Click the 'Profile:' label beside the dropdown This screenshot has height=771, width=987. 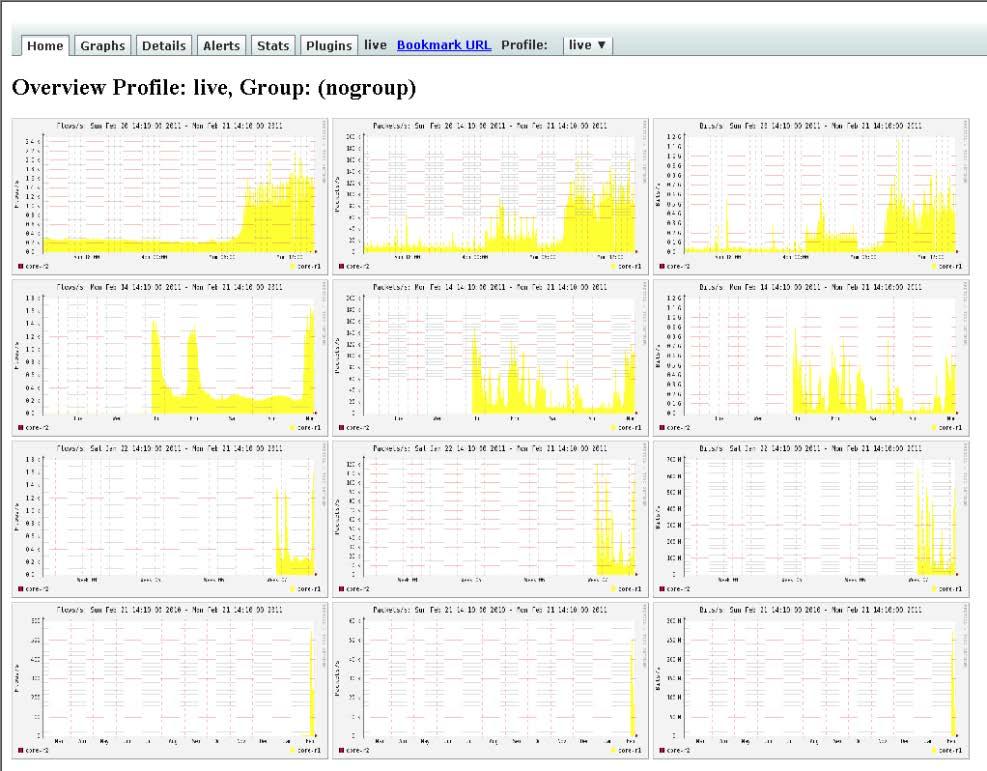524,45
